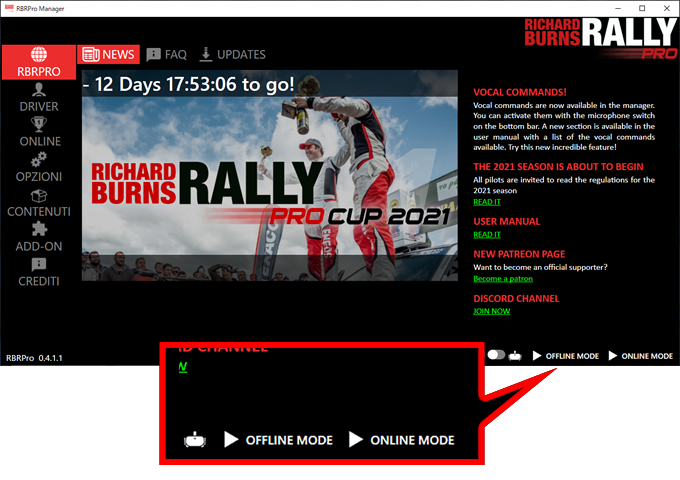
Task: Open READ IT link under User Manual
Action: 487,235
